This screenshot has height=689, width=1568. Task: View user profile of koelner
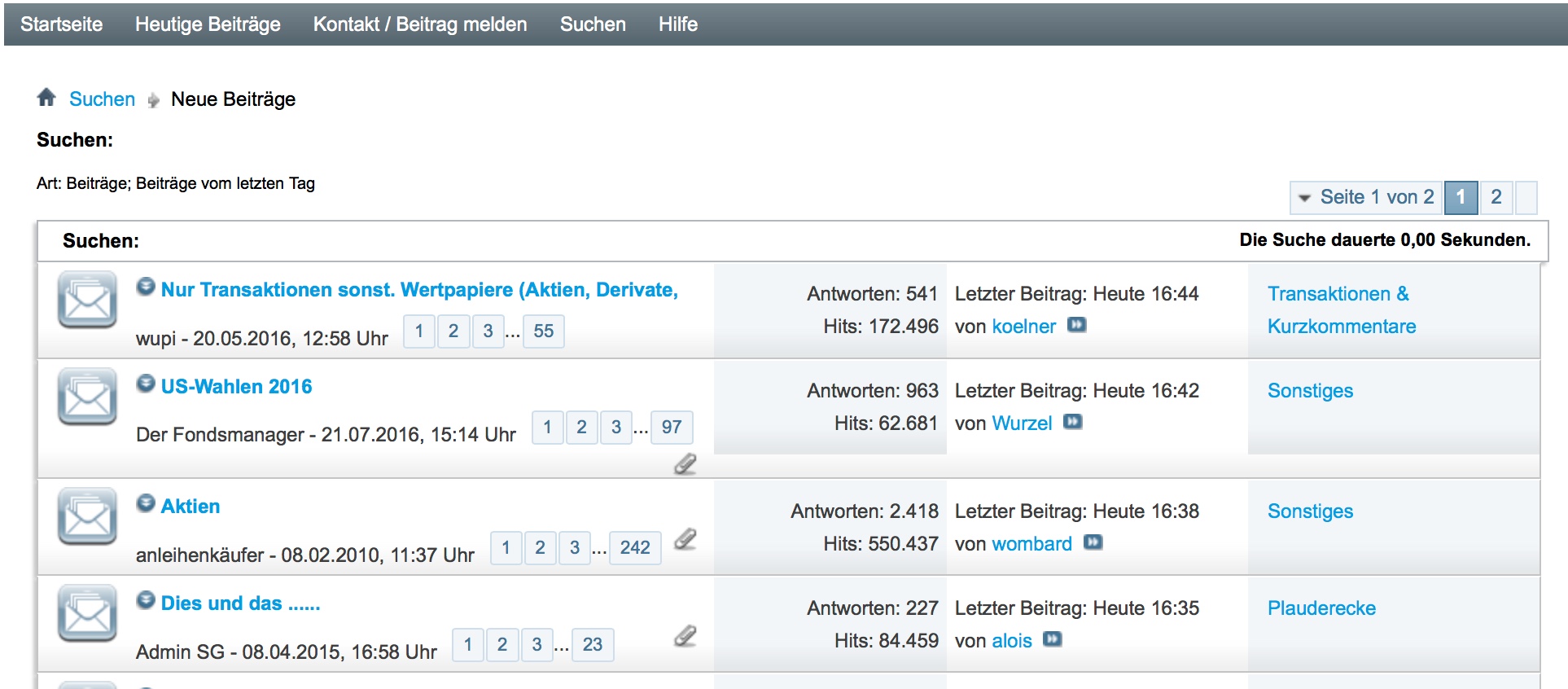tap(1024, 327)
